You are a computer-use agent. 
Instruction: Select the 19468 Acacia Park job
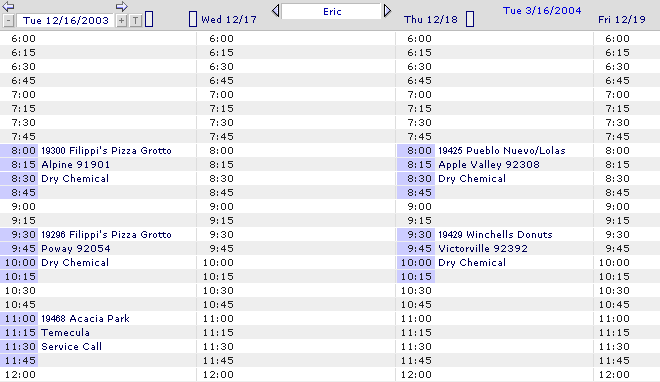click(x=85, y=318)
